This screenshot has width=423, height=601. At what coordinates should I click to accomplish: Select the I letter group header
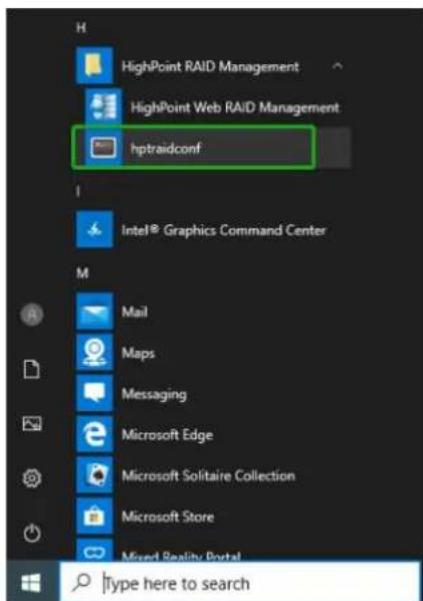point(78,190)
